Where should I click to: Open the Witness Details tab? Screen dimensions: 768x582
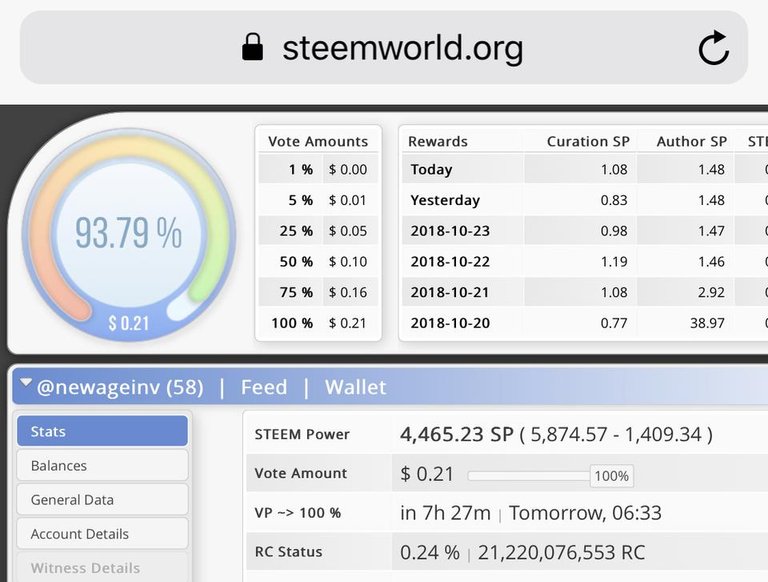pyautogui.click(x=102, y=567)
